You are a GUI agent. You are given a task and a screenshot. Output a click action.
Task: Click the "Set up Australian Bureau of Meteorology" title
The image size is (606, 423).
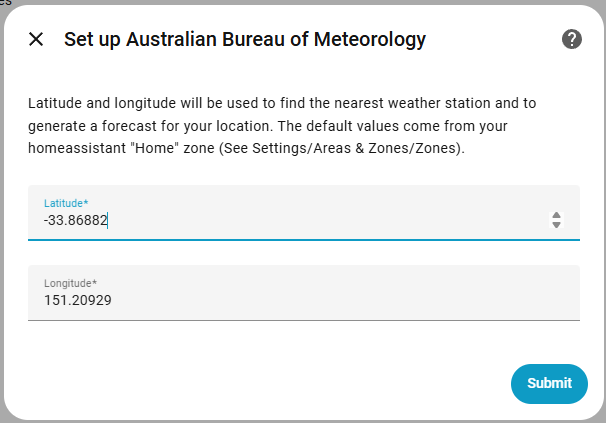coord(245,40)
